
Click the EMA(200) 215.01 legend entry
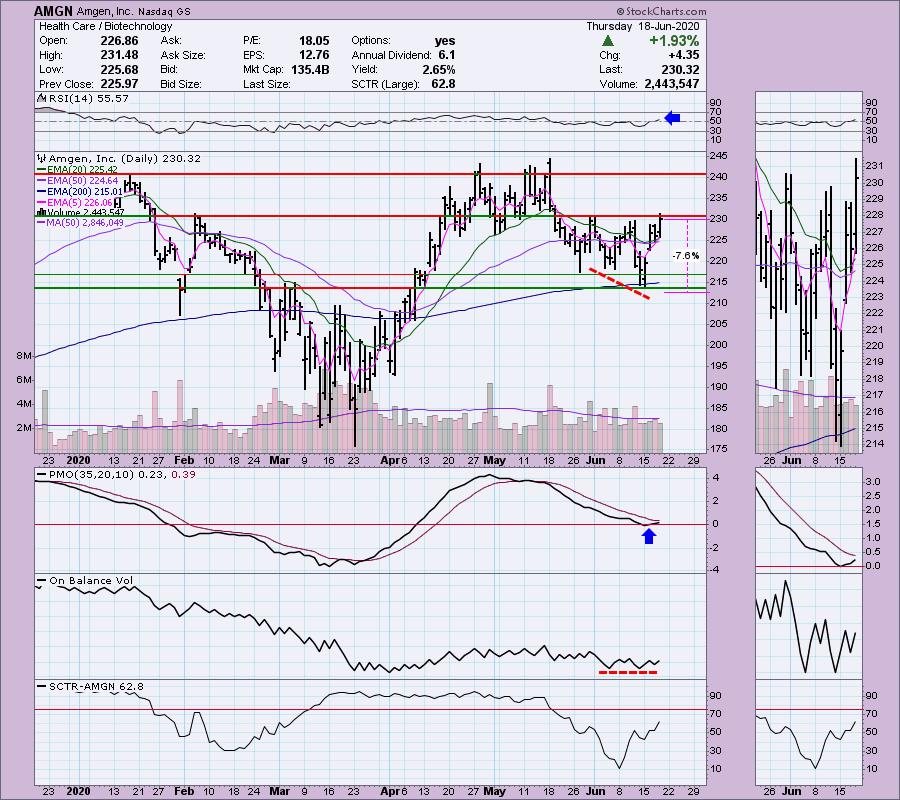click(85, 192)
